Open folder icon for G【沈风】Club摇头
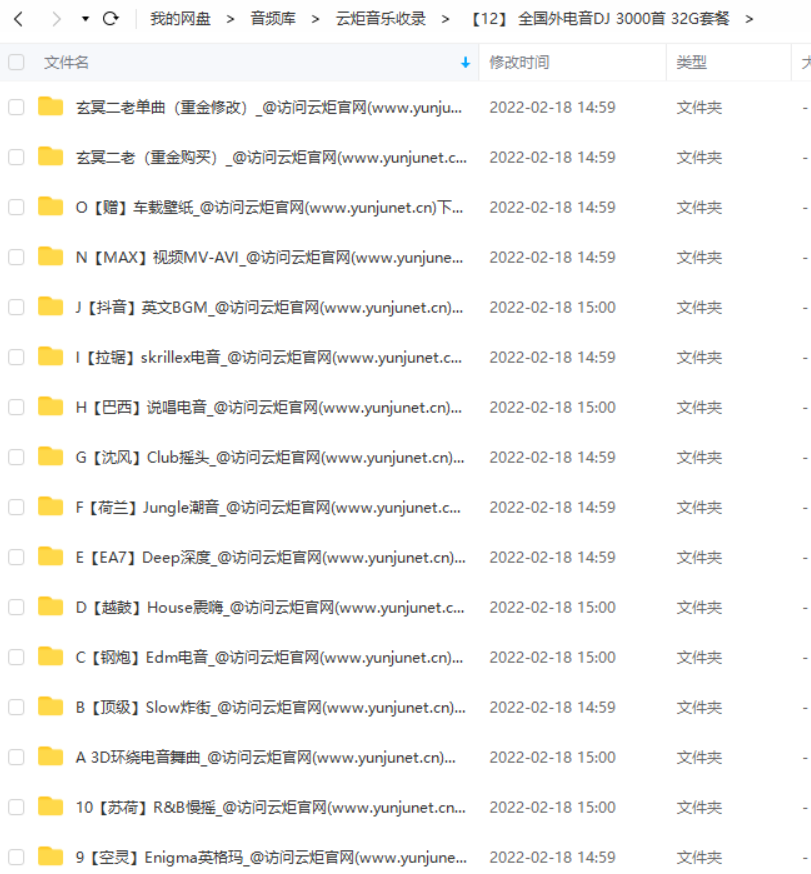This screenshot has width=811, height=874. tap(51, 457)
